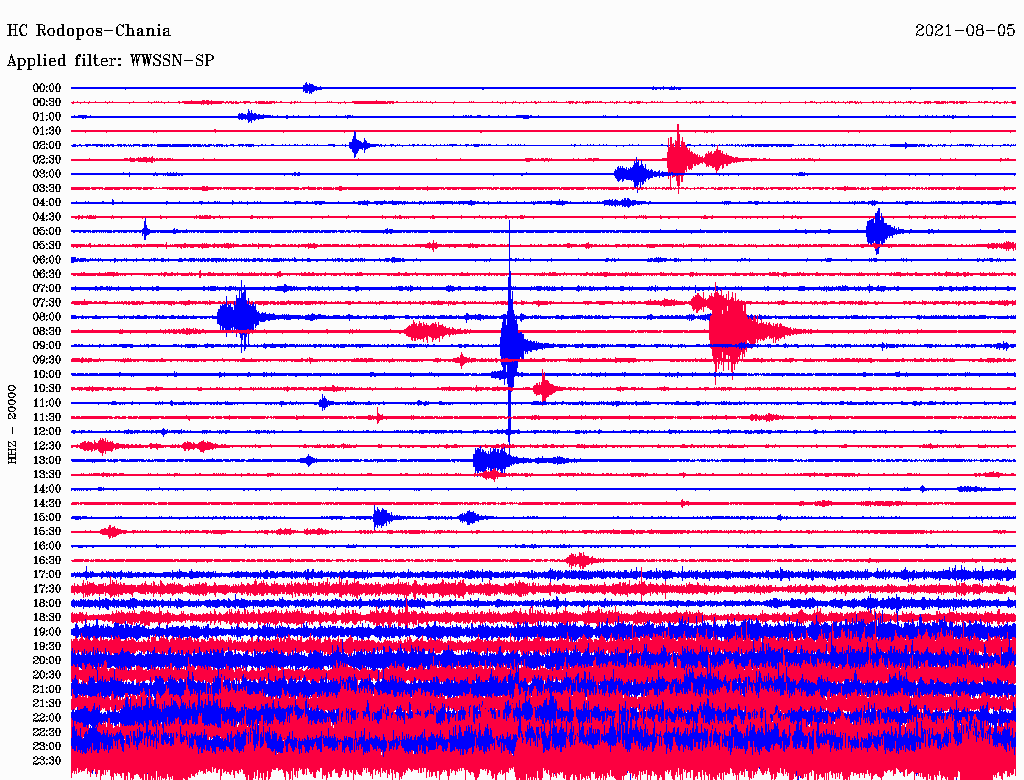Screen dimensions: 1024x780
Task: Click the big blue burst early on the 08:00 trace
Action: (x=240, y=317)
